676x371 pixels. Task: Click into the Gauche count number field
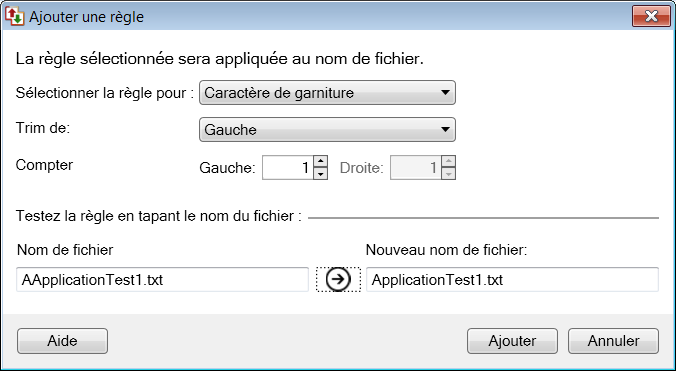pyautogui.click(x=288, y=168)
